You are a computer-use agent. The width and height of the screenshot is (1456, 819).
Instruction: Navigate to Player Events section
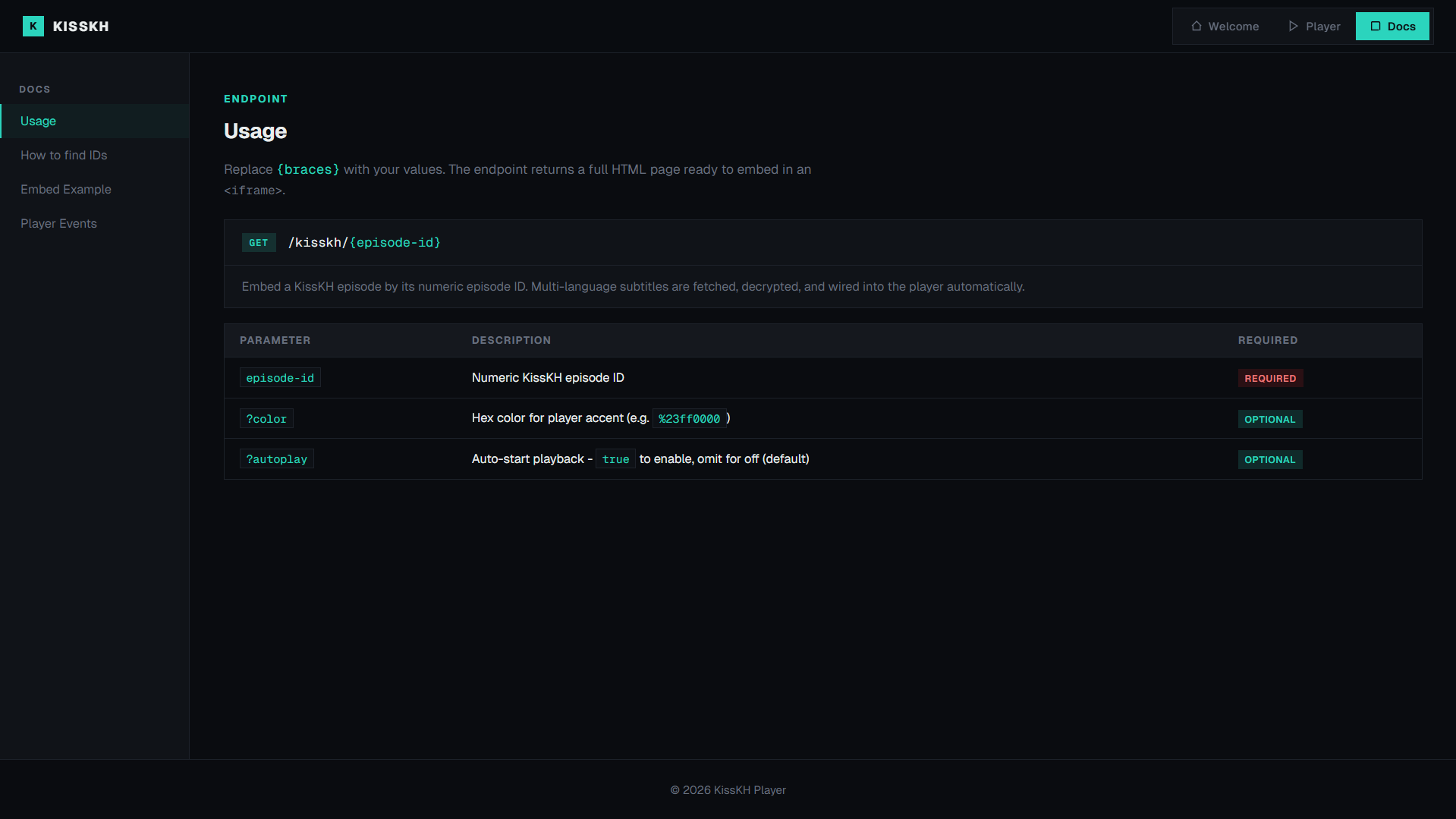point(95,224)
